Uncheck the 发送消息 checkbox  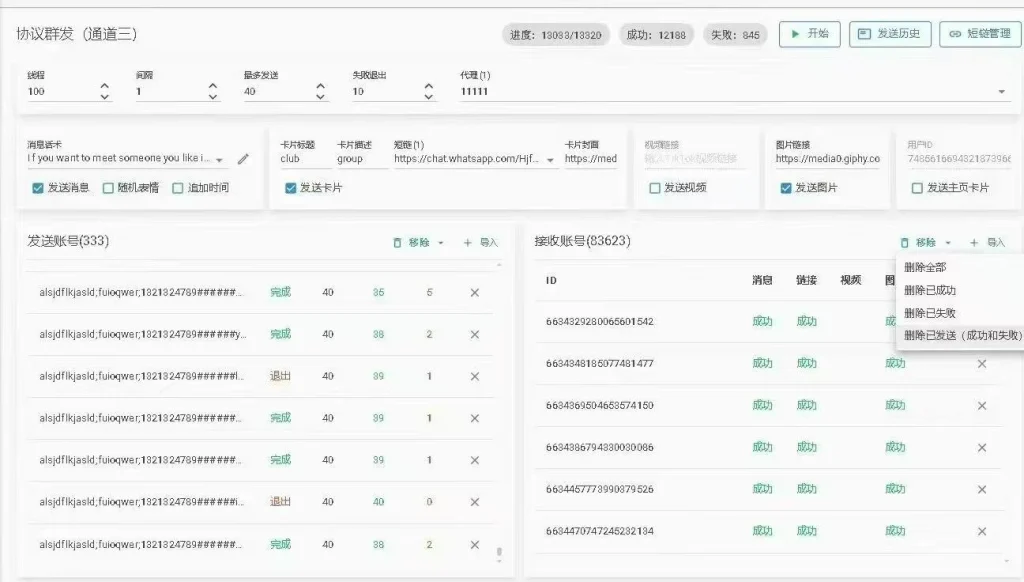(x=37, y=187)
